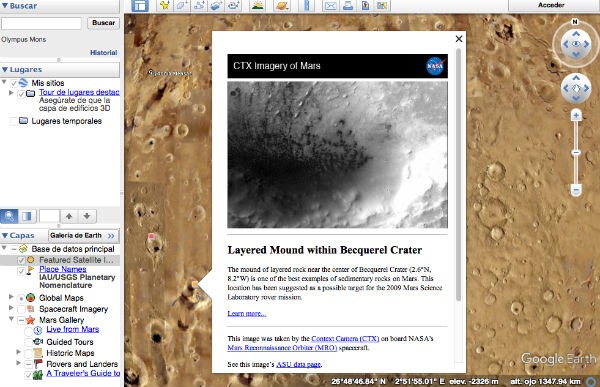
Task: Collapse the Mis sitios tree node
Action: (x=4, y=82)
